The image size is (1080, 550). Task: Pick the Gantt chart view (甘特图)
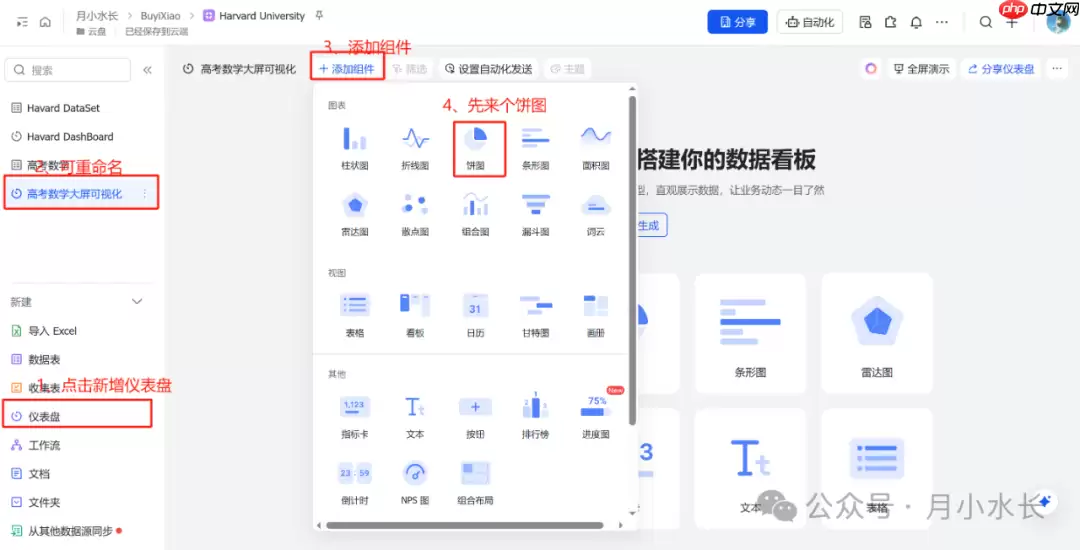pyautogui.click(x=535, y=315)
